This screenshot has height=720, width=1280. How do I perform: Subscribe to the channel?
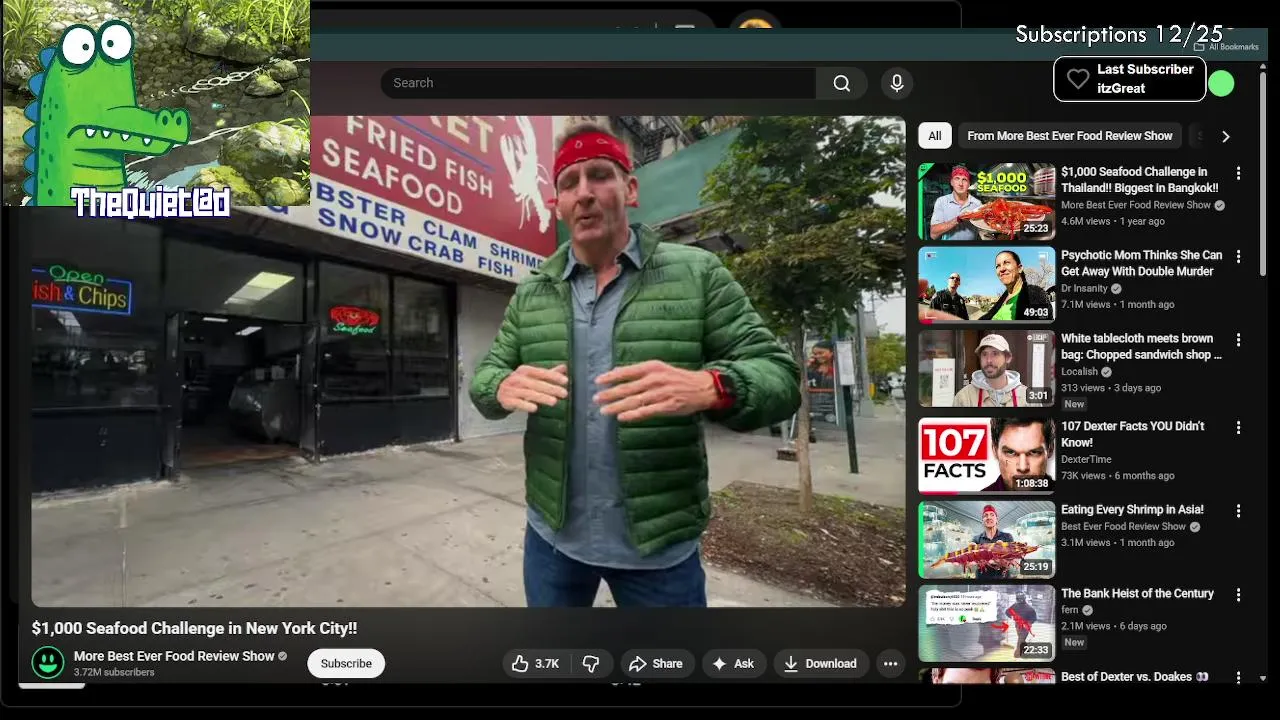[x=346, y=663]
